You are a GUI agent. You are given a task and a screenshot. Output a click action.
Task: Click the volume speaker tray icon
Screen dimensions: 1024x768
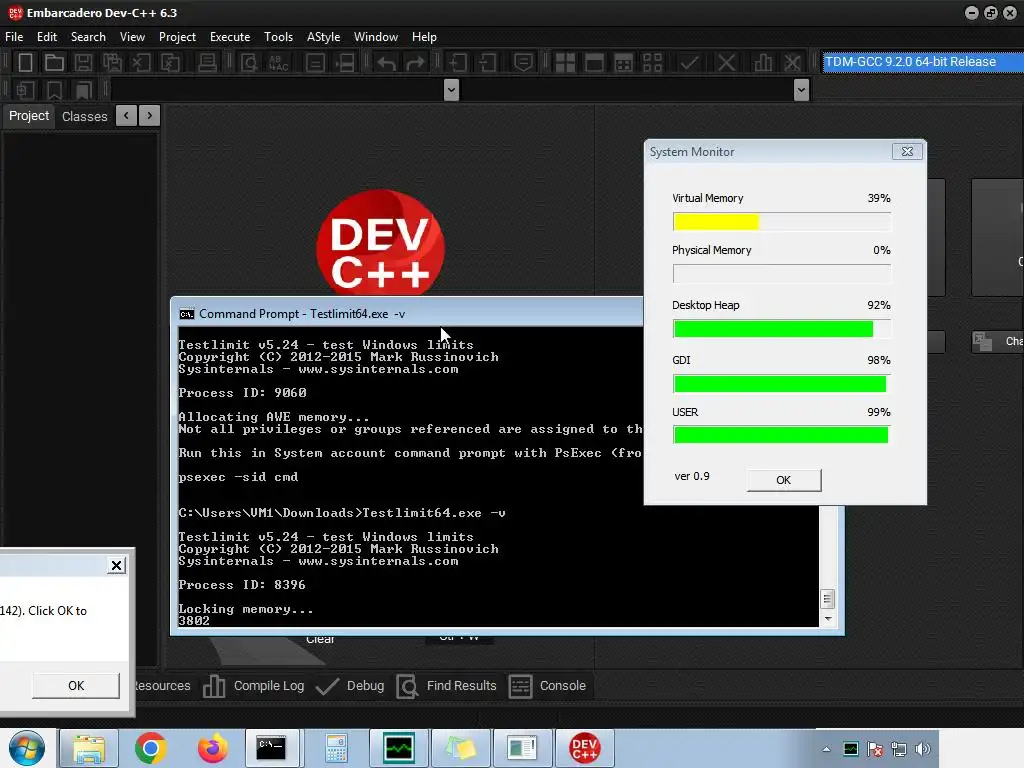[923, 749]
